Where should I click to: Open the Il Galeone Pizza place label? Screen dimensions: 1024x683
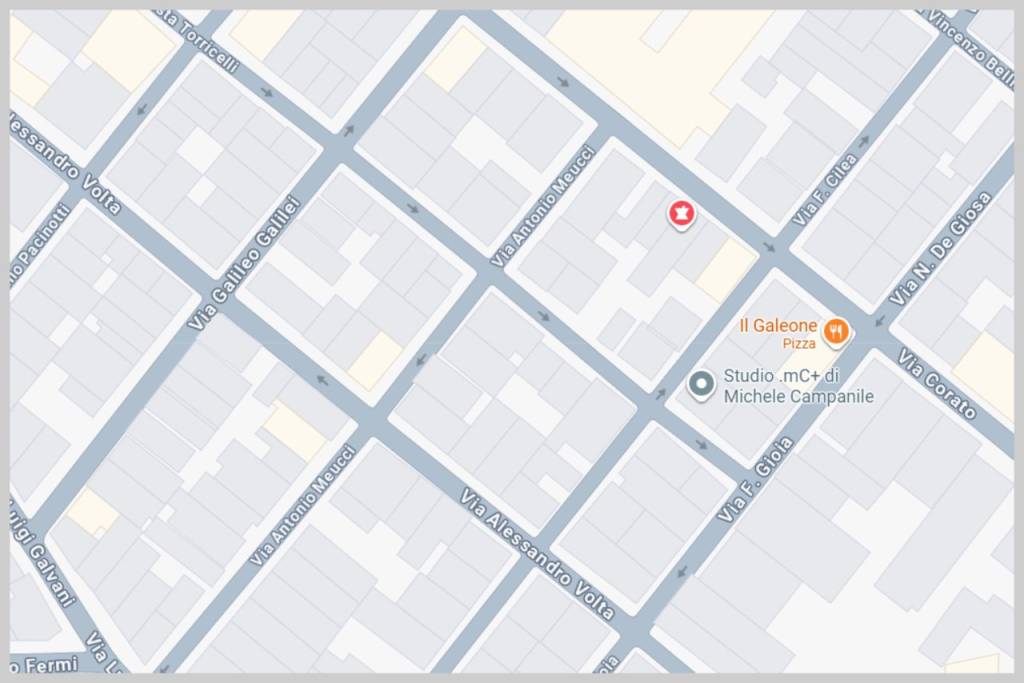pos(778,333)
